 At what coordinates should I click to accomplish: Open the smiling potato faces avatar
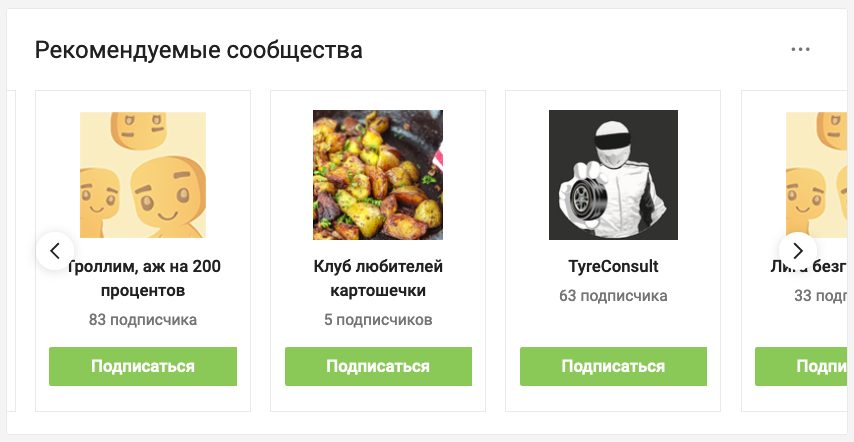(x=143, y=175)
